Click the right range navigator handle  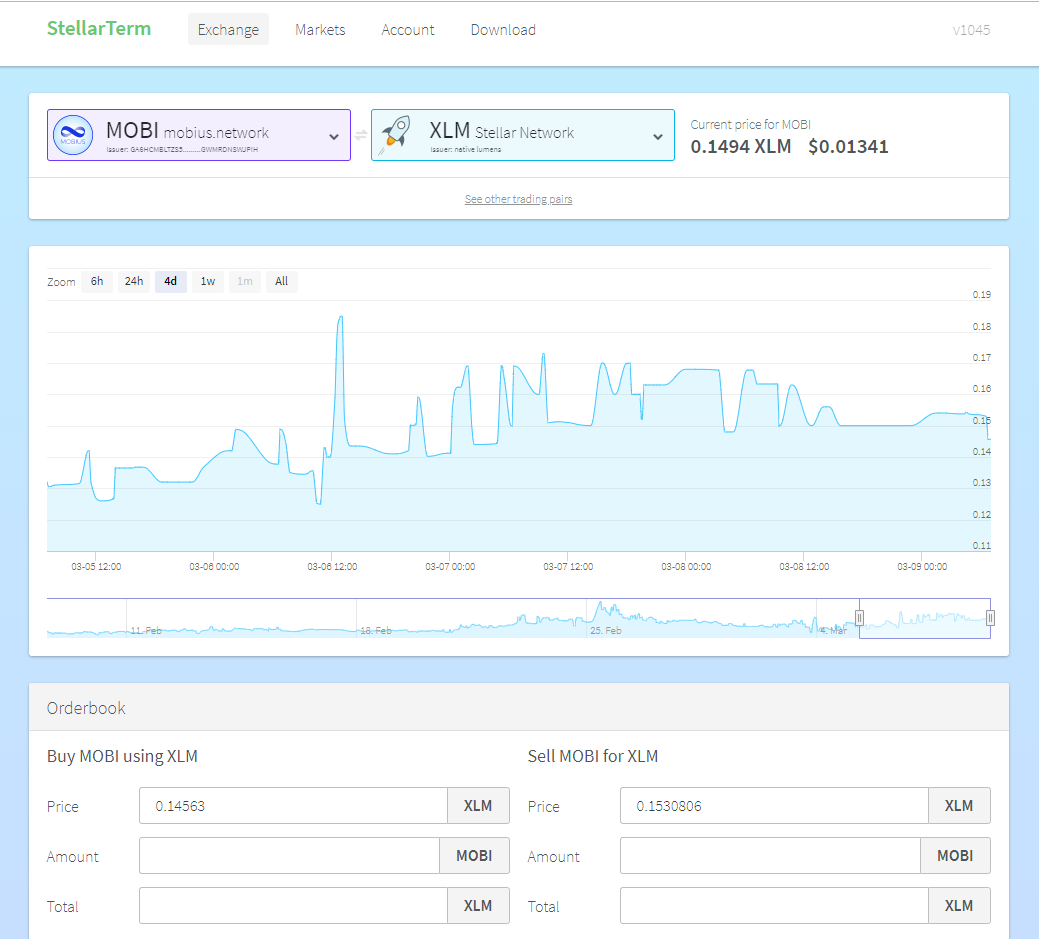[x=990, y=618]
